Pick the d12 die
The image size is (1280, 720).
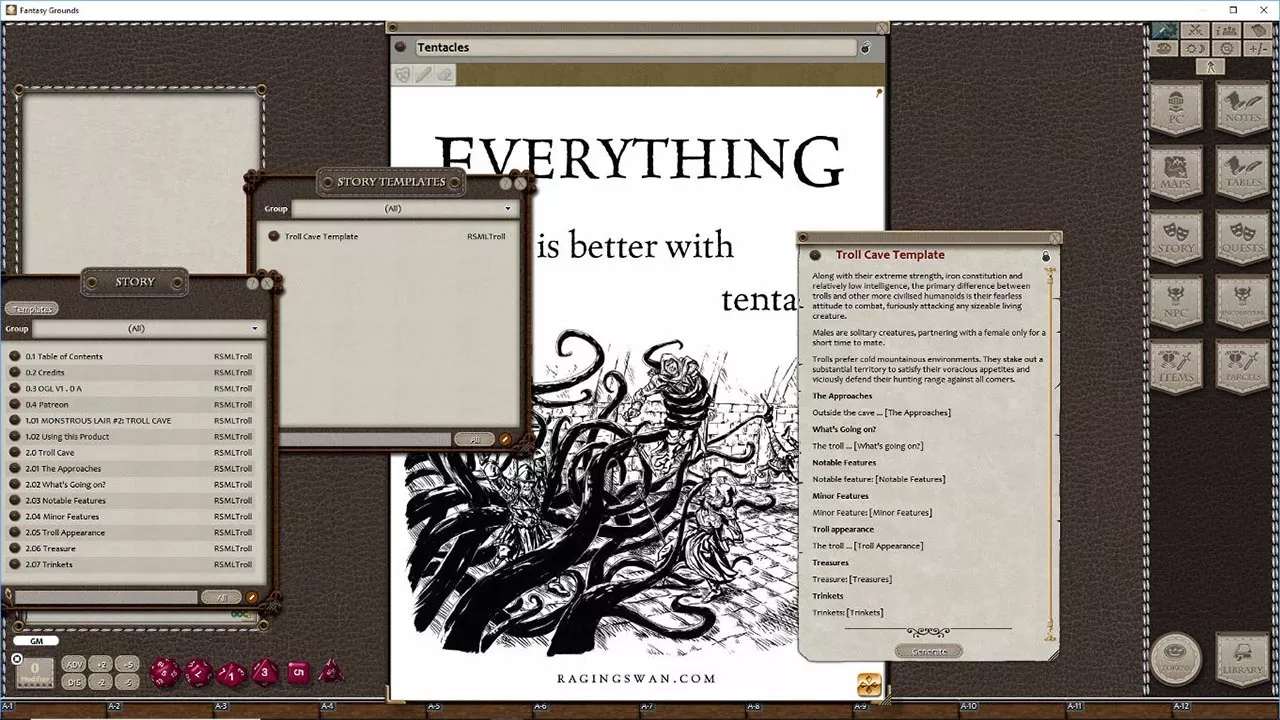198,673
